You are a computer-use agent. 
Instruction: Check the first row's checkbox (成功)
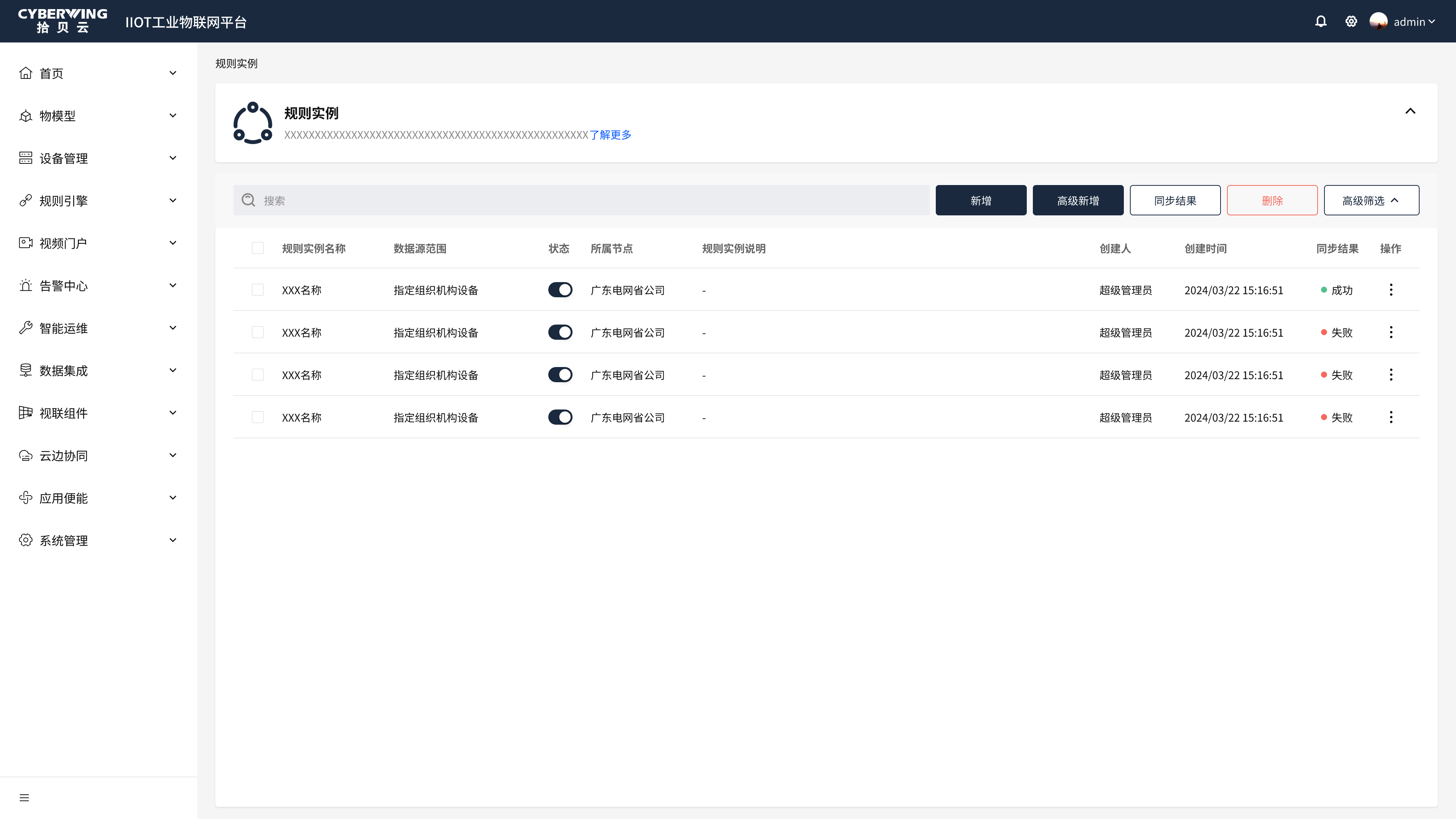click(258, 290)
